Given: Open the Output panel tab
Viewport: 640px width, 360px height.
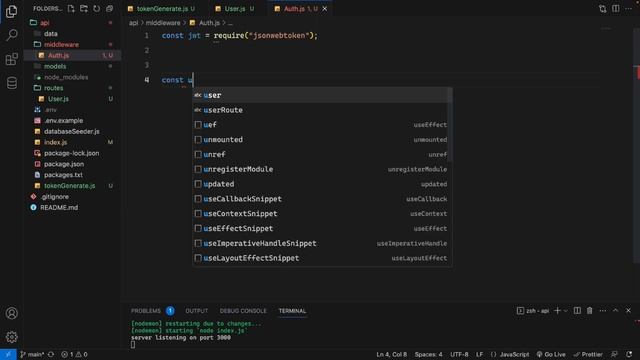Looking at the screenshot, I should 196,311.
